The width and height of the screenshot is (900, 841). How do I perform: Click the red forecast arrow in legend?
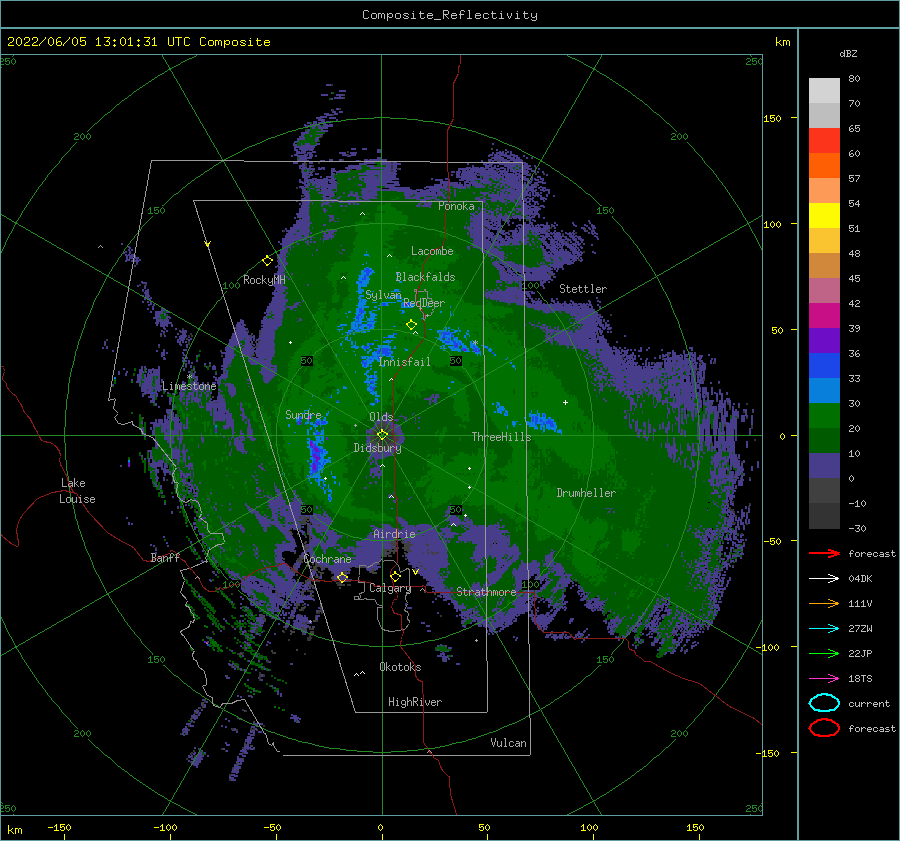824,553
